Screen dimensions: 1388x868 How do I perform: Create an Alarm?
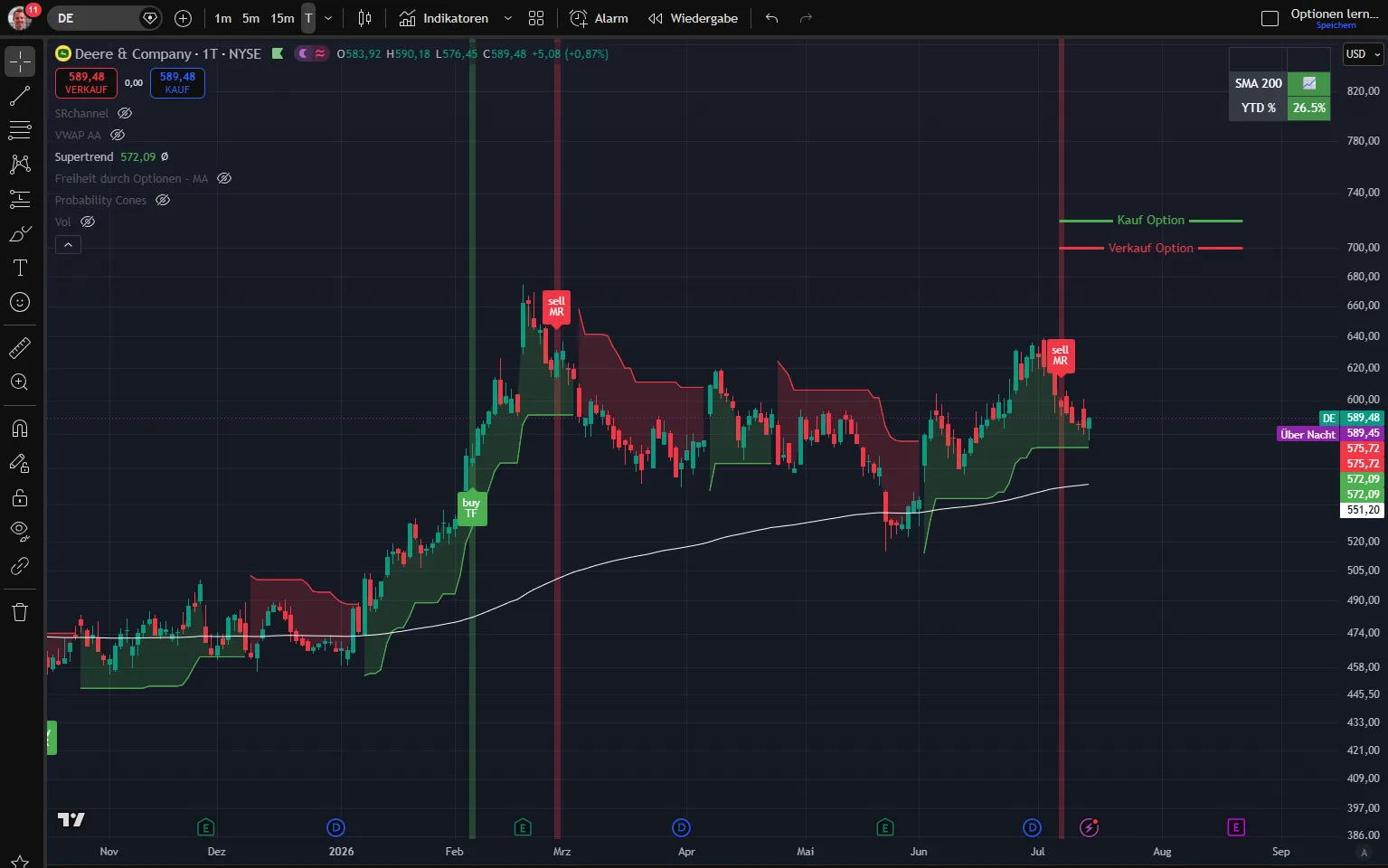[x=599, y=18]
